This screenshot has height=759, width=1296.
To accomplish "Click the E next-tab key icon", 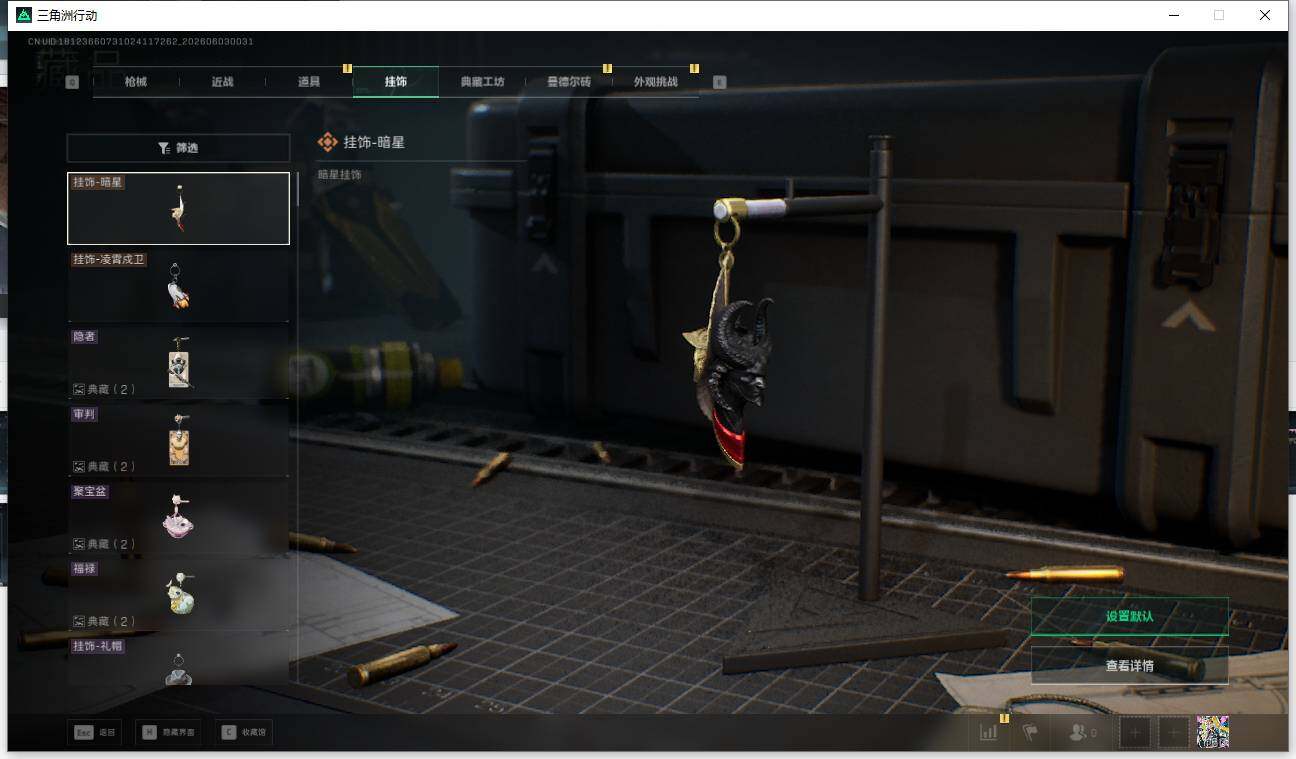I will [x=719, y=82].
